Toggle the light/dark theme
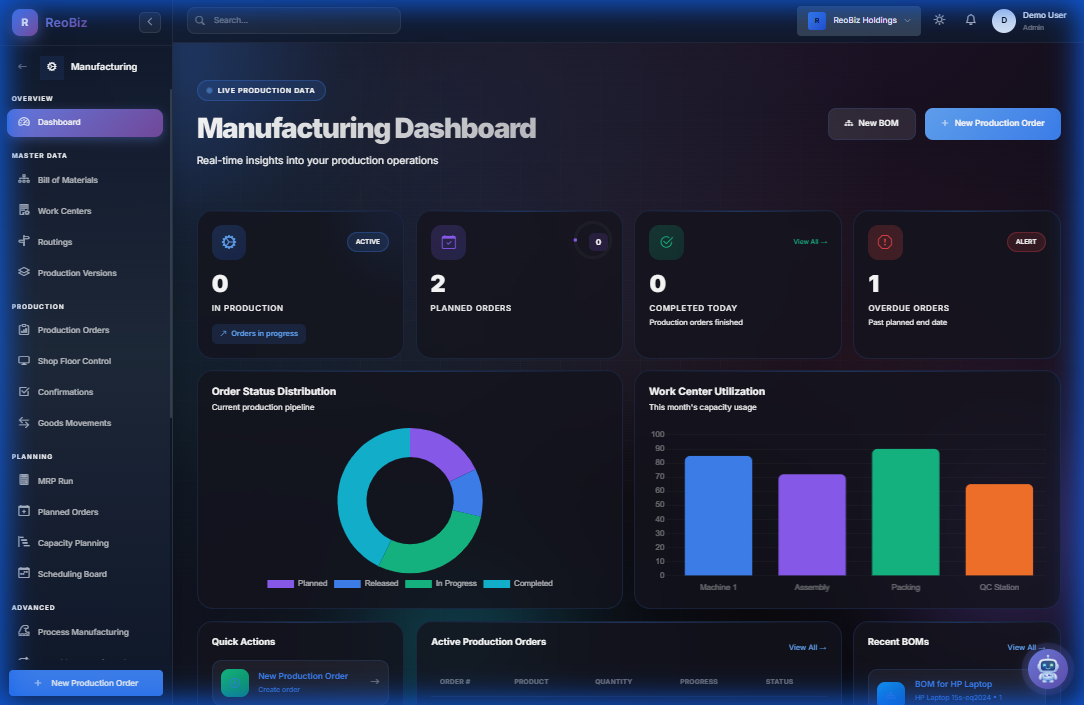The height and width of the screenshot is (705, 1084). click(938, 19)
